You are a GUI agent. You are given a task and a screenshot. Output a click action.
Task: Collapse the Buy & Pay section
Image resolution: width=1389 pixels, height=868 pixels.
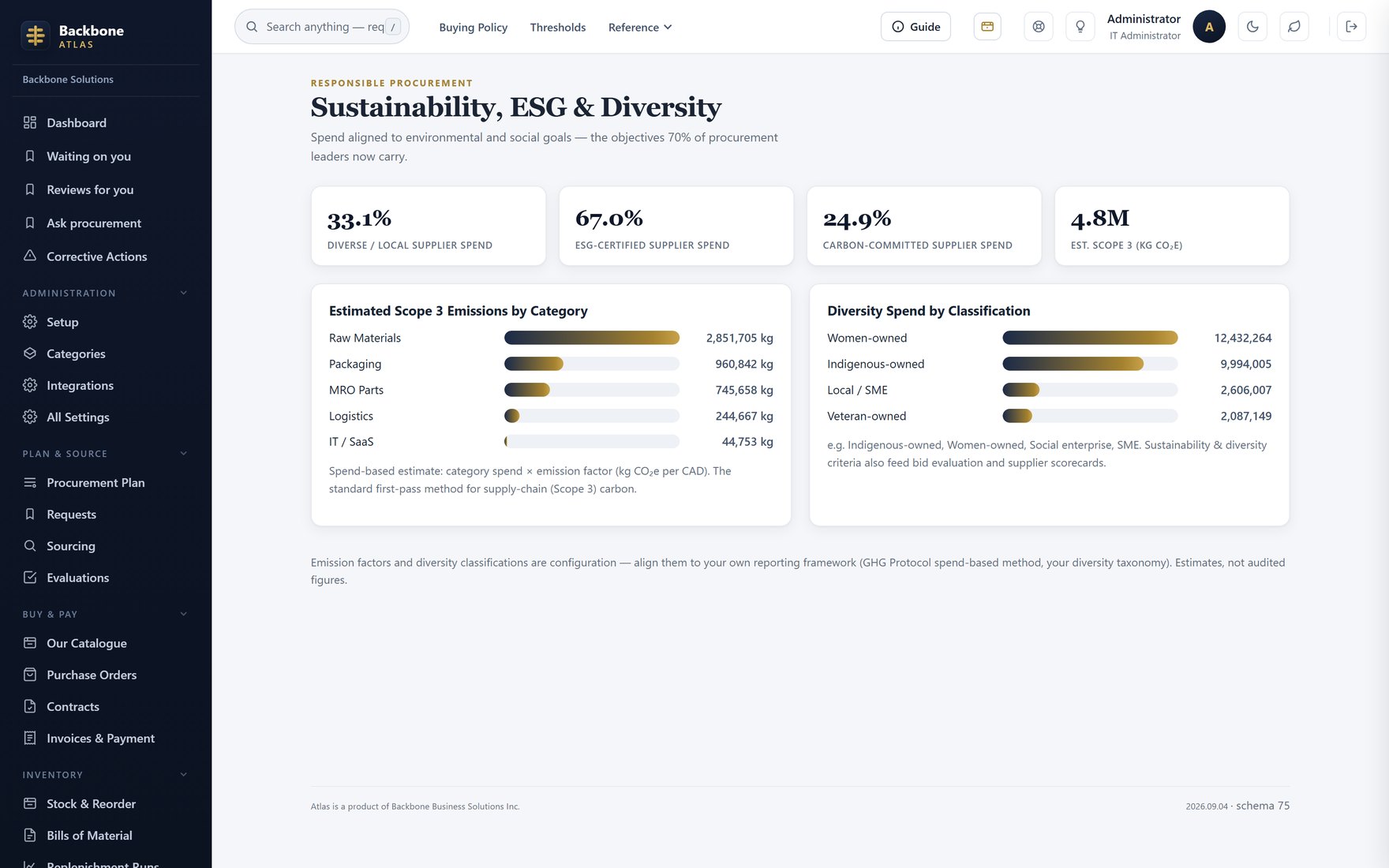pos(184,614)
